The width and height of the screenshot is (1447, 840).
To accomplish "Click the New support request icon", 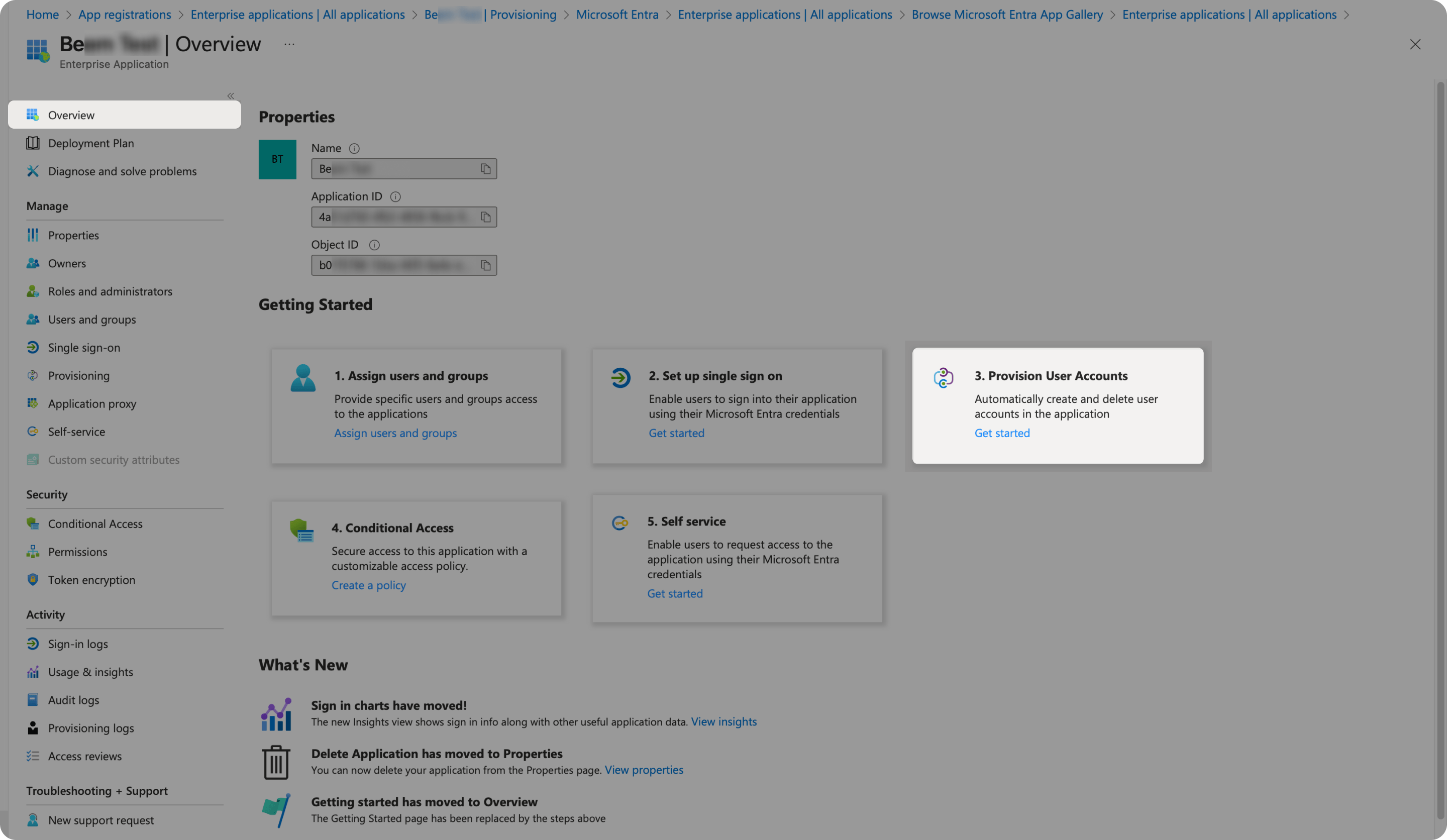I will 33,820.
